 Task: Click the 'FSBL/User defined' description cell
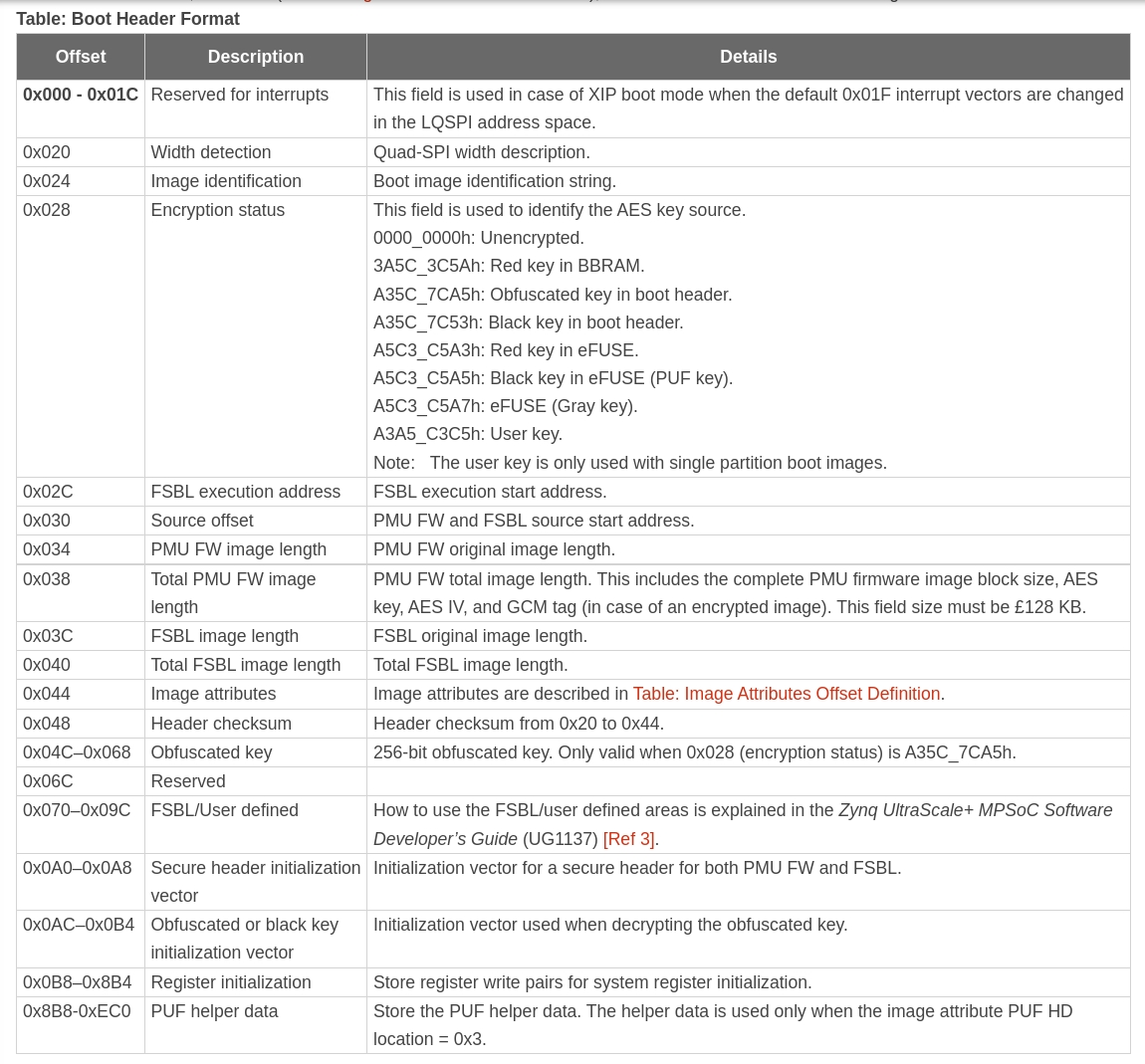(x=224, y=810)
